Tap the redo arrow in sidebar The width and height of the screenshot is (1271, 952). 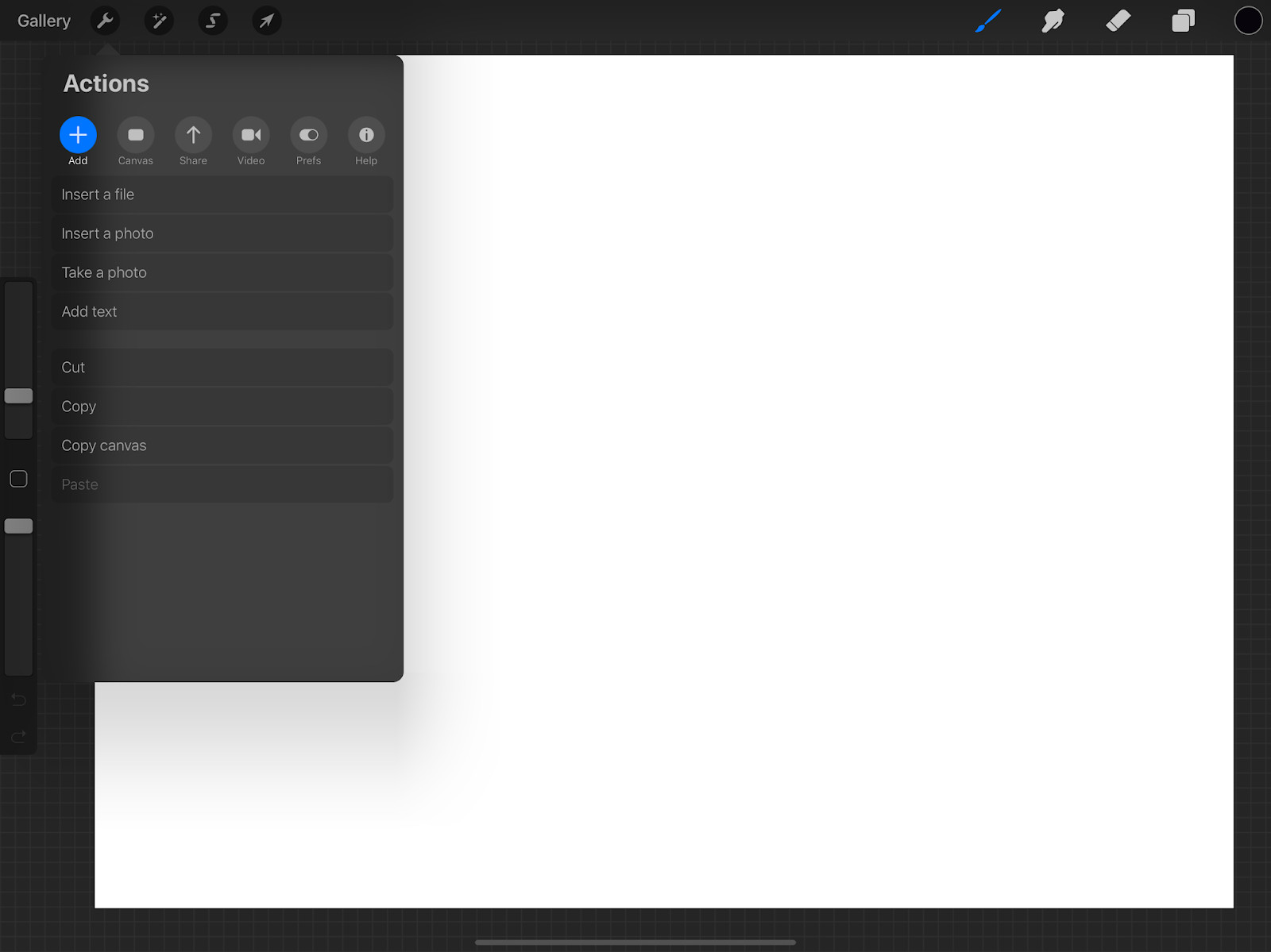[18, 737]
